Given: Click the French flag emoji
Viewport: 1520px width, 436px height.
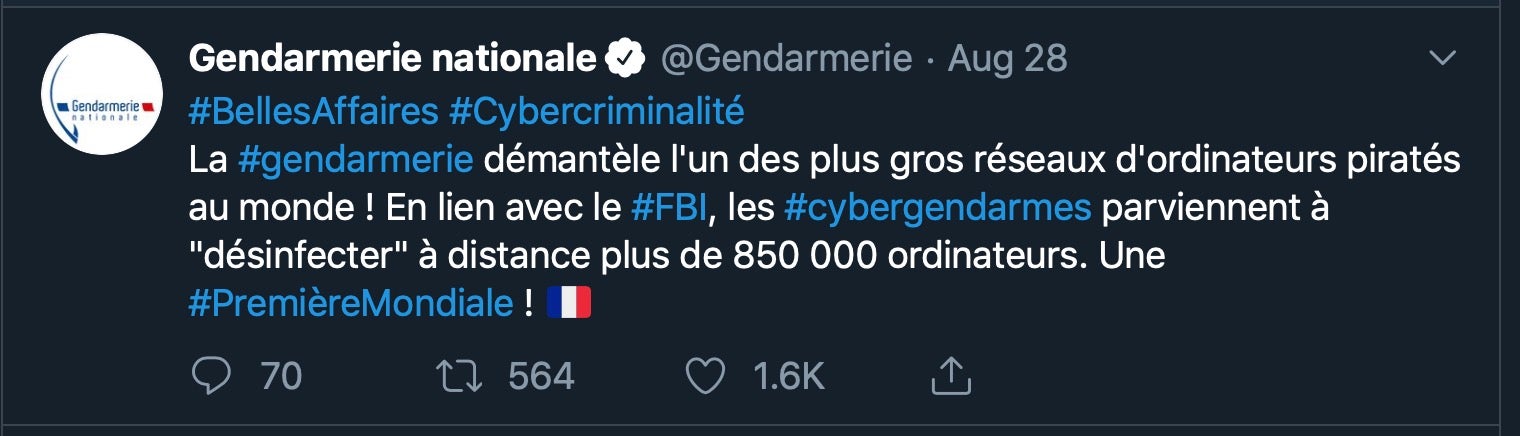Looking at the screenshot, I should 569,303.
